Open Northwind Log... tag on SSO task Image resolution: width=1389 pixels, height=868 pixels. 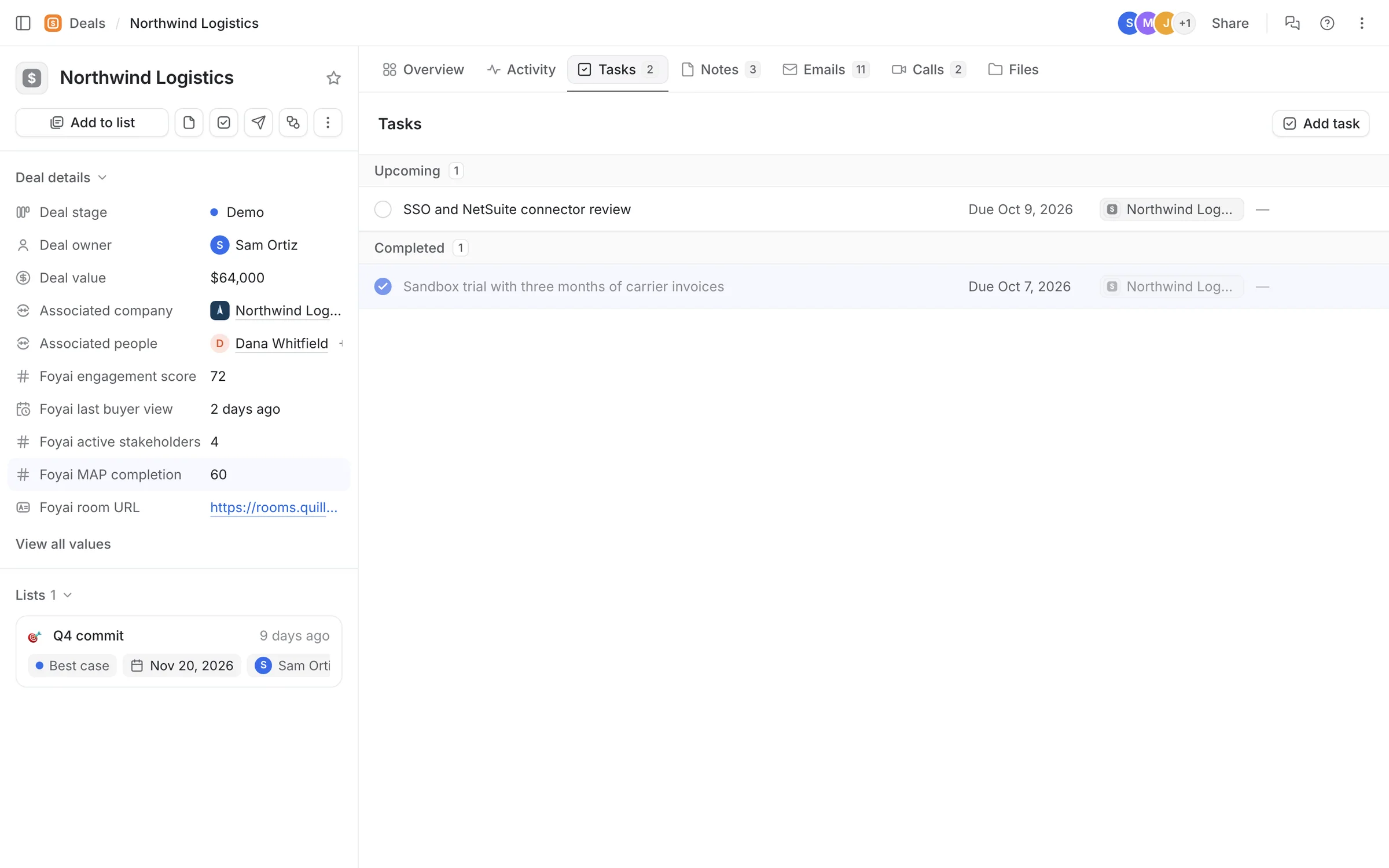pos(1171,209)
